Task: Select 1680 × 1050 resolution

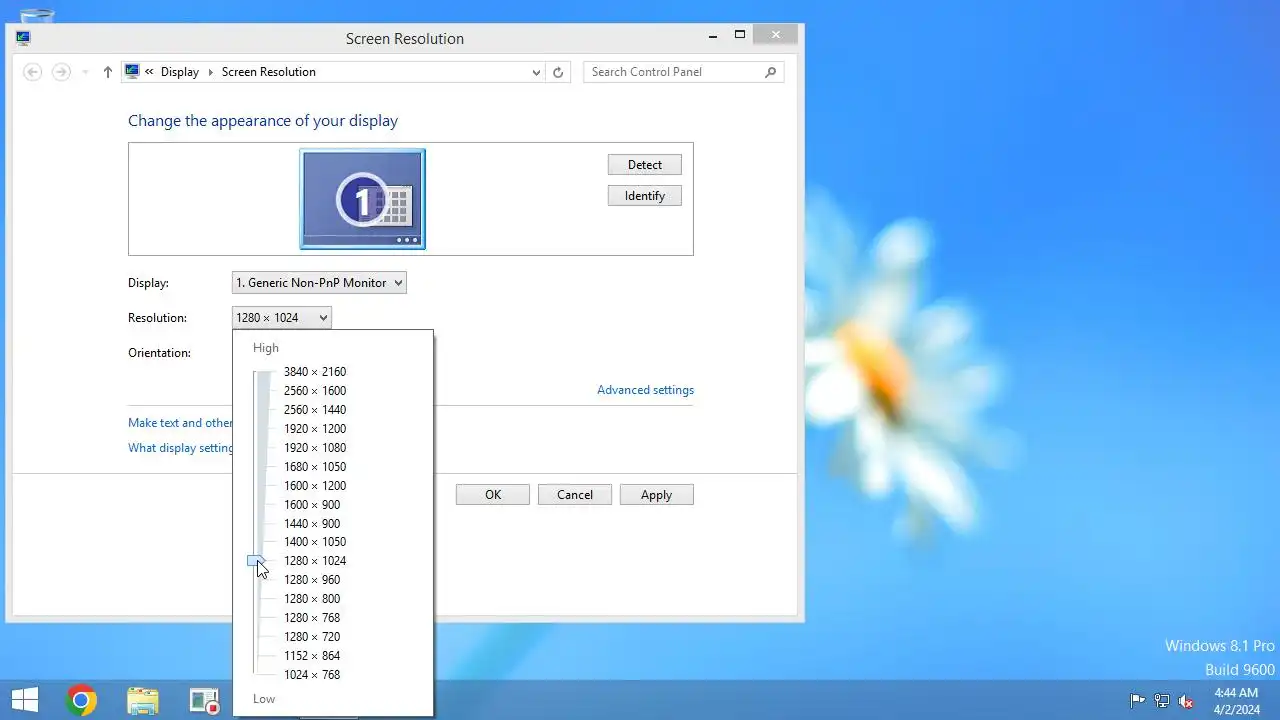Action: pos(315,467)
